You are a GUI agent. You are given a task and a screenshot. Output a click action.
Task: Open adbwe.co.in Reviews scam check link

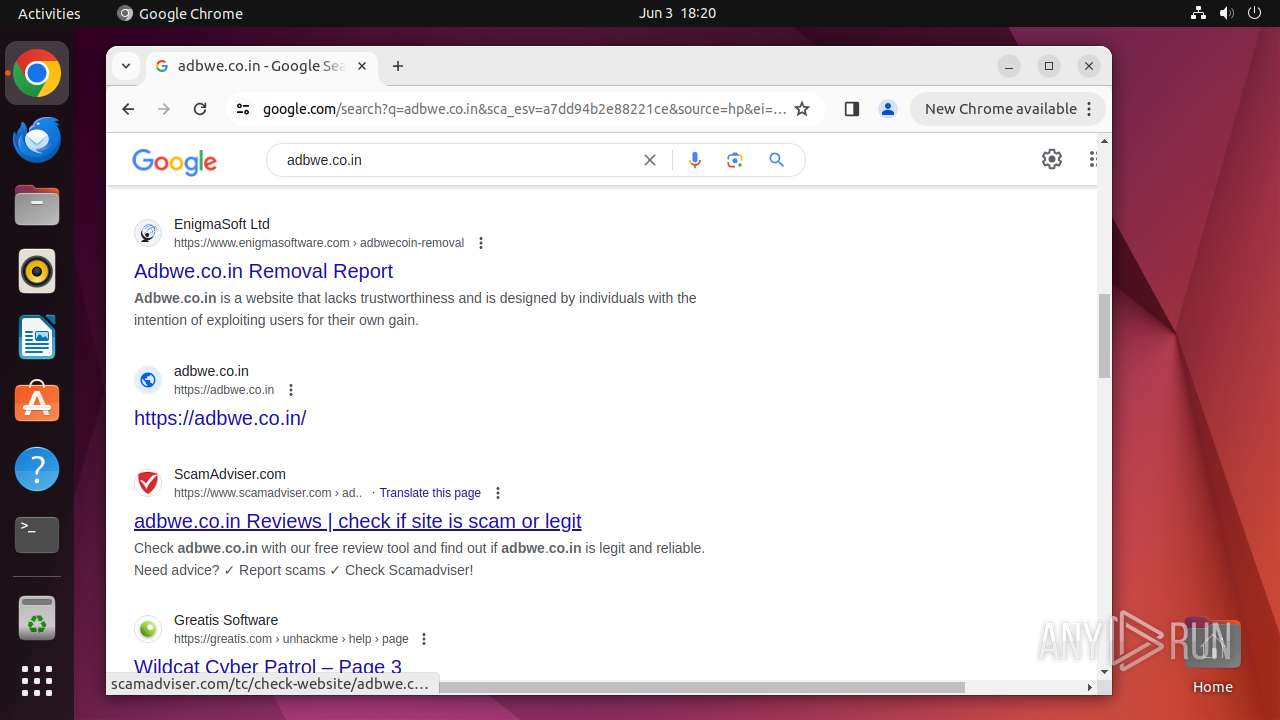tap(358, 521)
